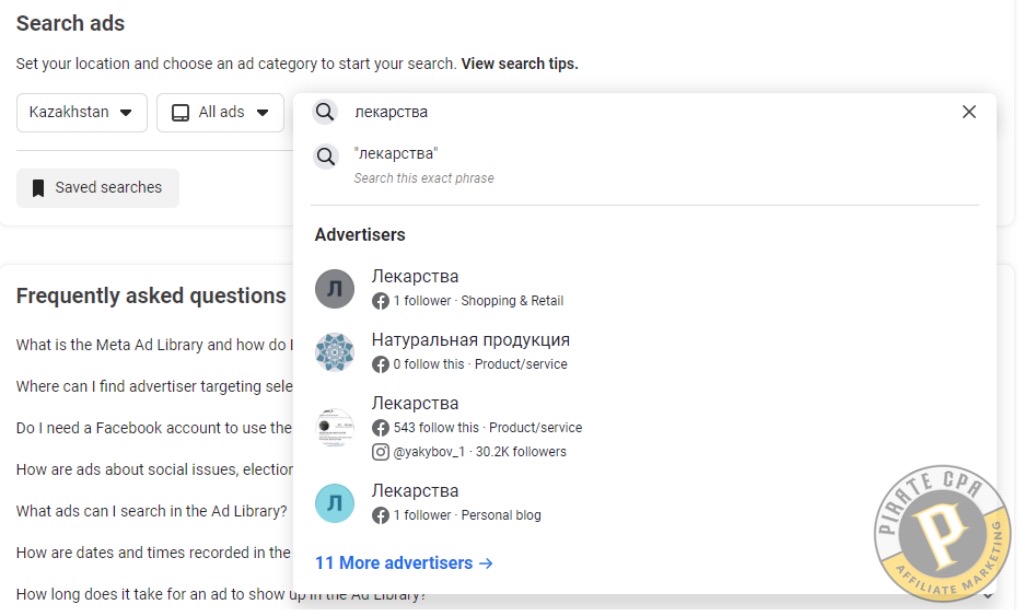Click the Натуральная продукция mandala avatar
The image size is (1024, 610).
(334, 352)
